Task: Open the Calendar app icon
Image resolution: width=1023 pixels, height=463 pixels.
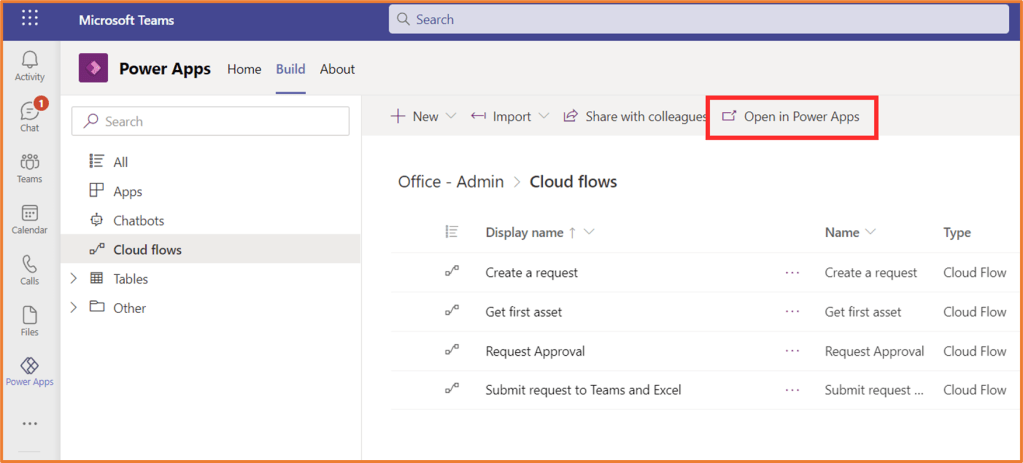Action: tap(29, 218)
